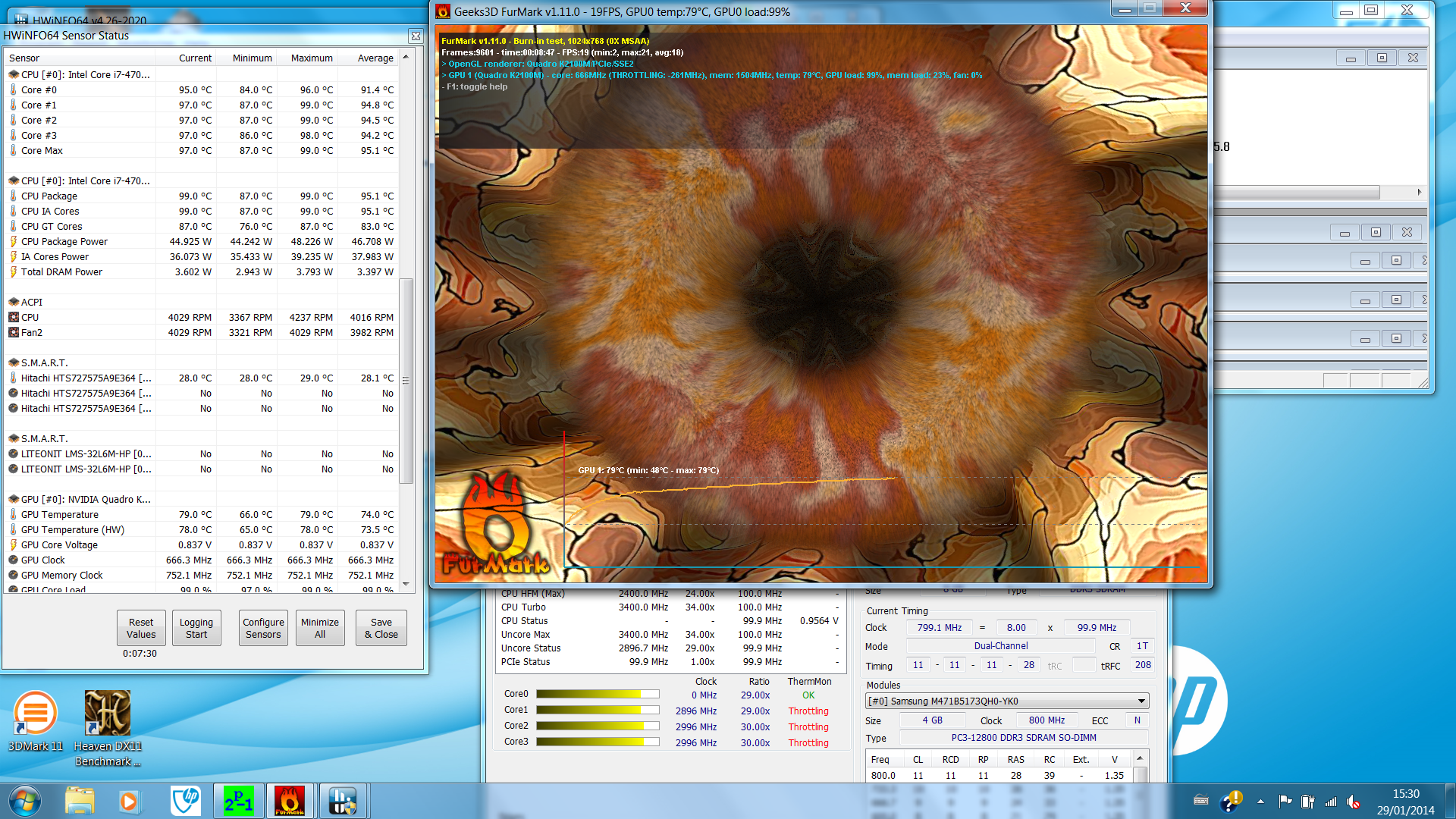
Task: Click the Prime95 taskbar icon
Action: point(238,801)
